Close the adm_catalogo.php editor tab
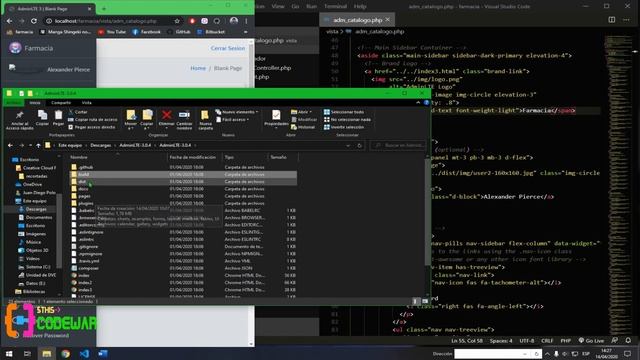The image size is (640, 360). click(x=388, y=20)
